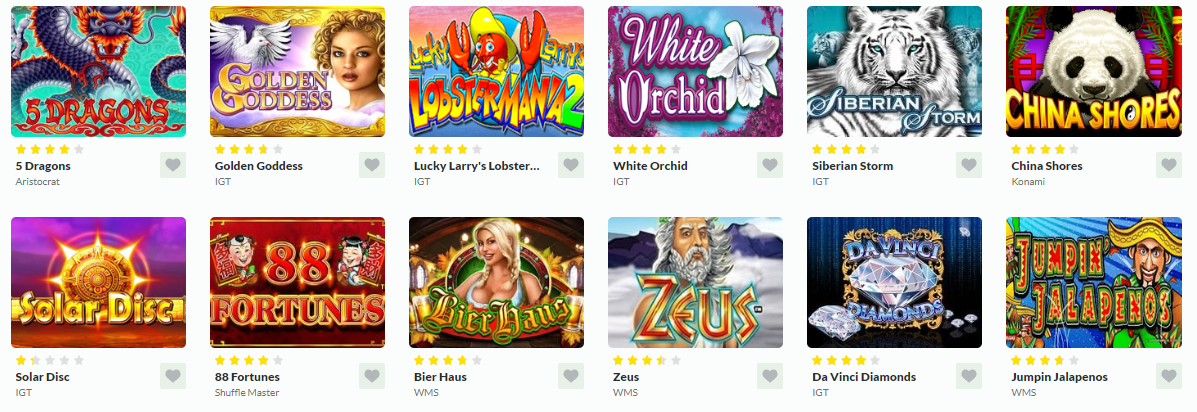Favorite the 5 Dragons game with heart icon
1197x412 pixels.
(x=173, y=165)
